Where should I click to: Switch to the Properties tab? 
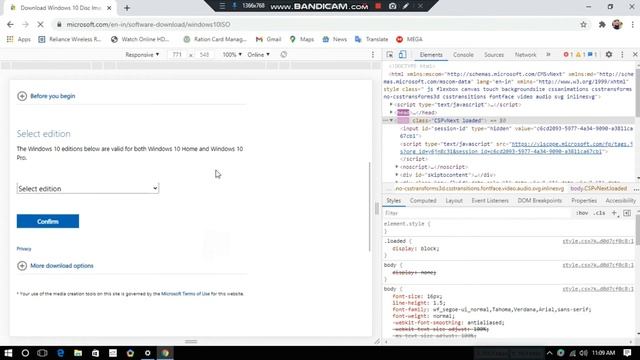coord(584,200)
